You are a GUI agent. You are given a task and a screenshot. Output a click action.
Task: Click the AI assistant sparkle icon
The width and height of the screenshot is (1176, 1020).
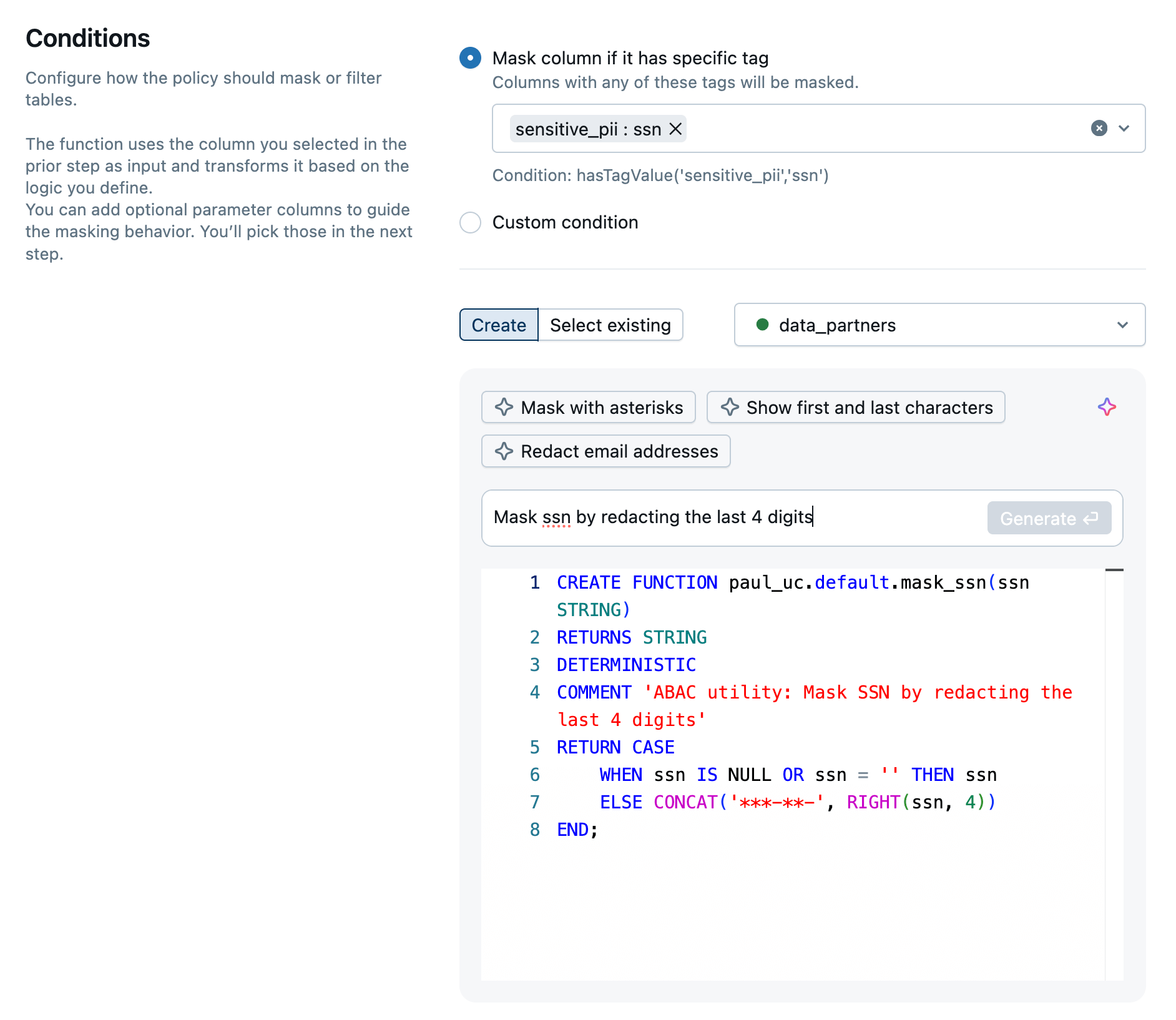tap(1106, 407)
